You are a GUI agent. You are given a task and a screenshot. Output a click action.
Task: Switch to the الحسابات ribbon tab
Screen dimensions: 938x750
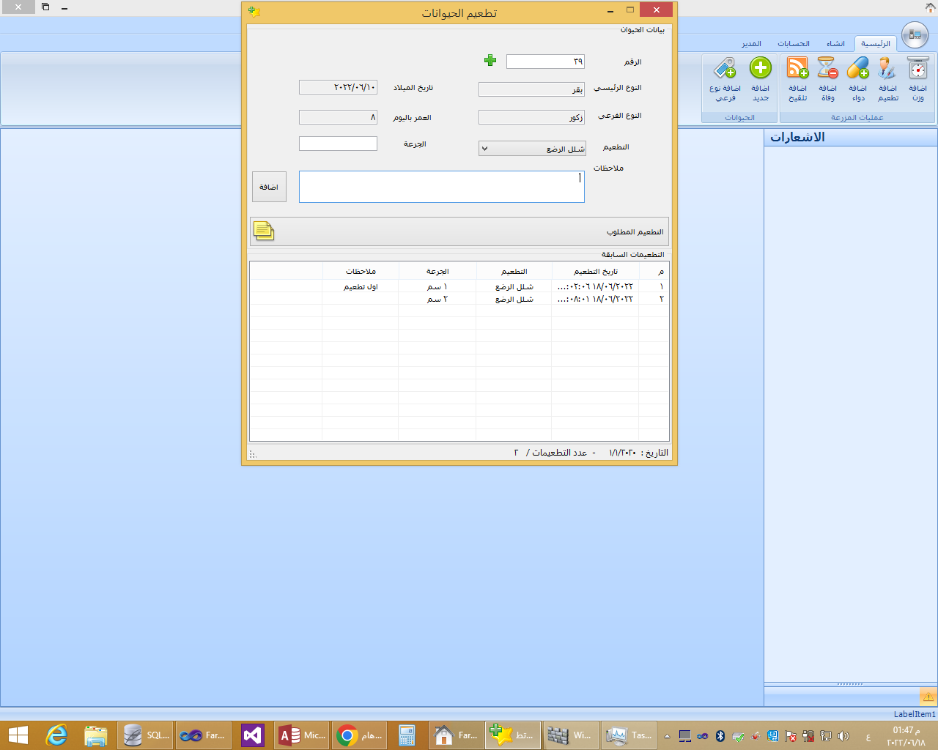[796, 45]
